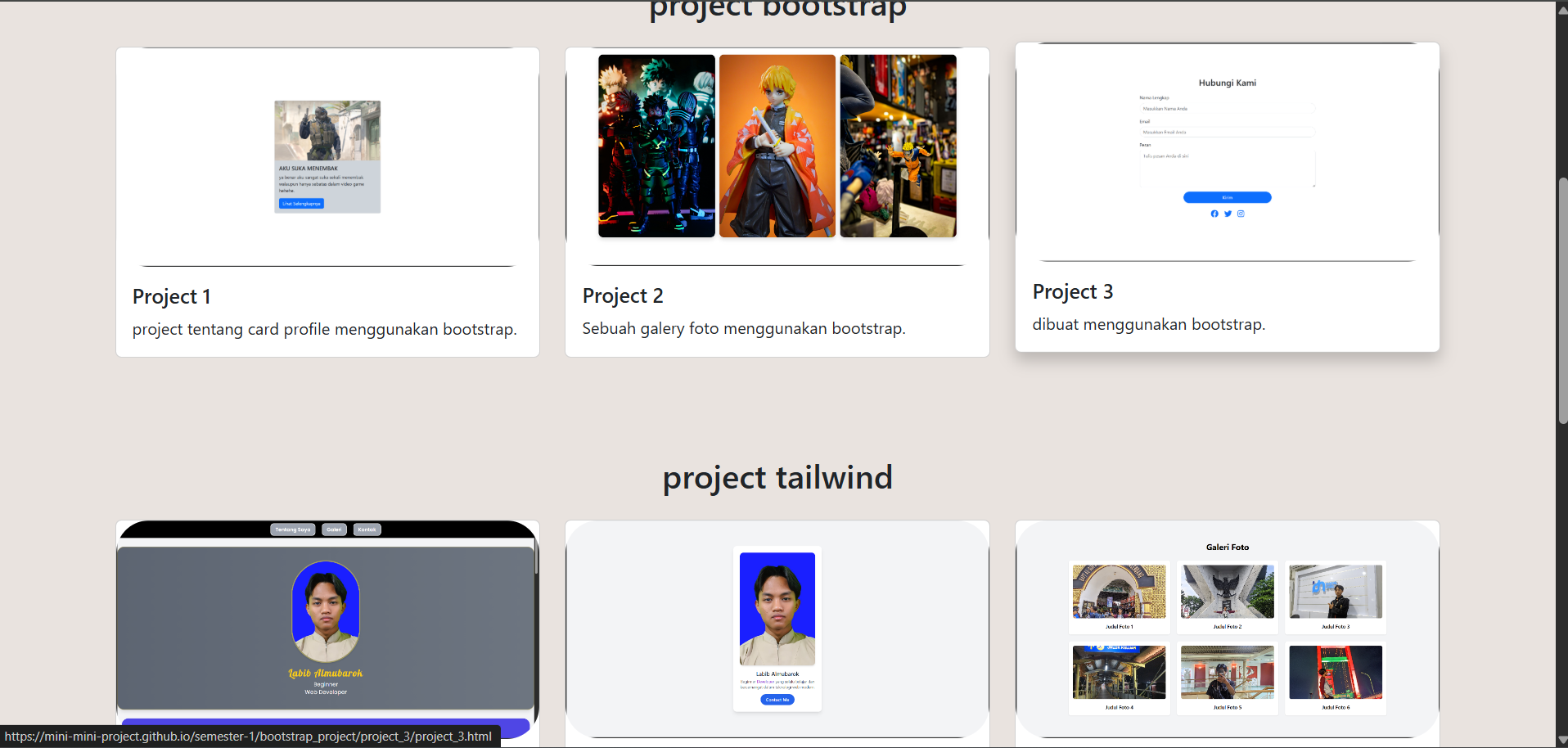This screenshot has height=748, width=1568.
Task: Click the 'AKU SUKA MENEMBAK' card title
Action: [309, 169]
